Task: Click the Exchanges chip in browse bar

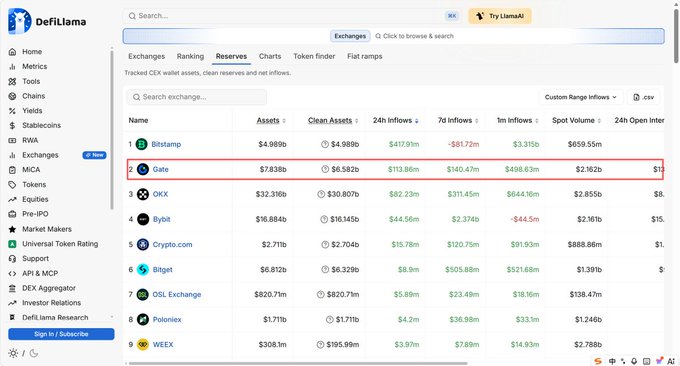Action: (x=350, y=36)
